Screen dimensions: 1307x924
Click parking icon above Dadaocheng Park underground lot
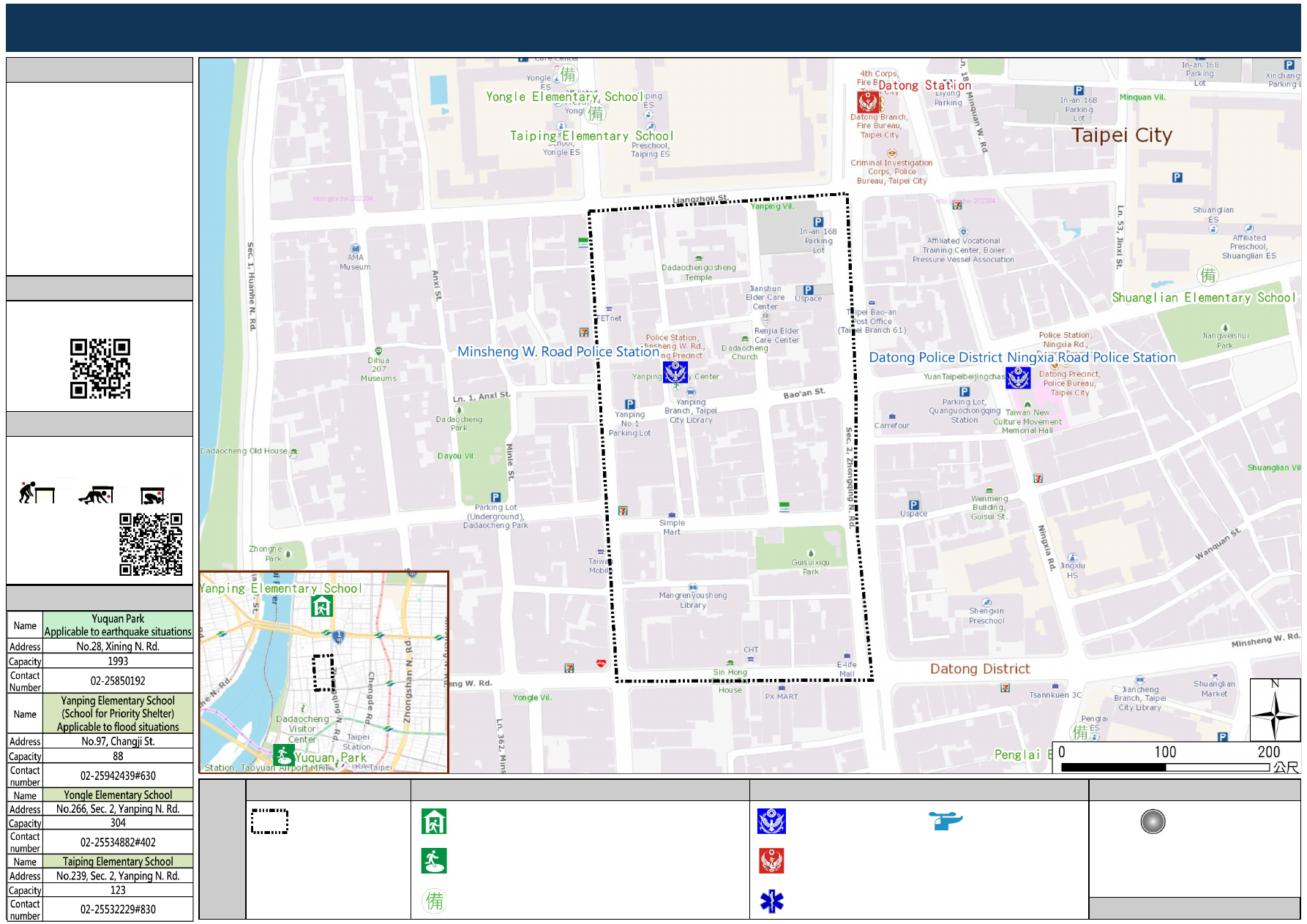coord(495,497)
